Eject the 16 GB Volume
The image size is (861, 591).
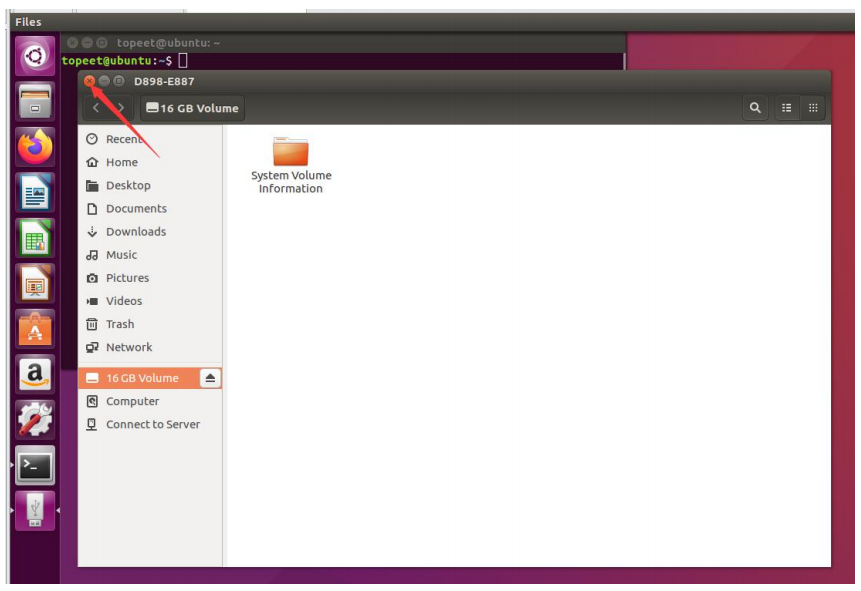(210, 378)
